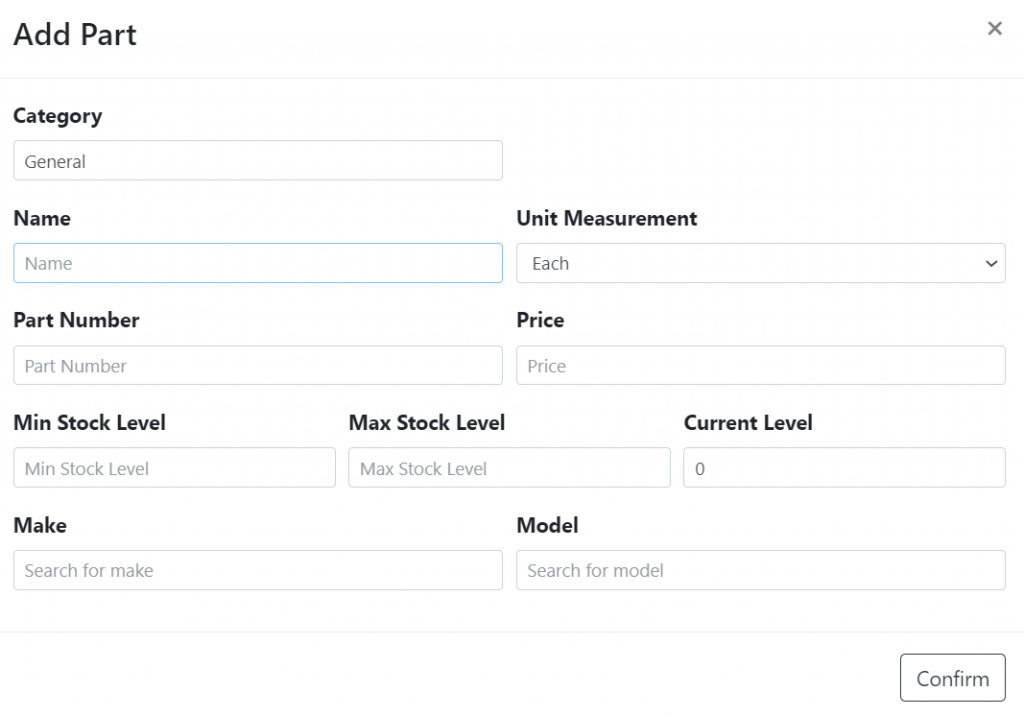Click the Current Level field showing 0

[844, 468]
